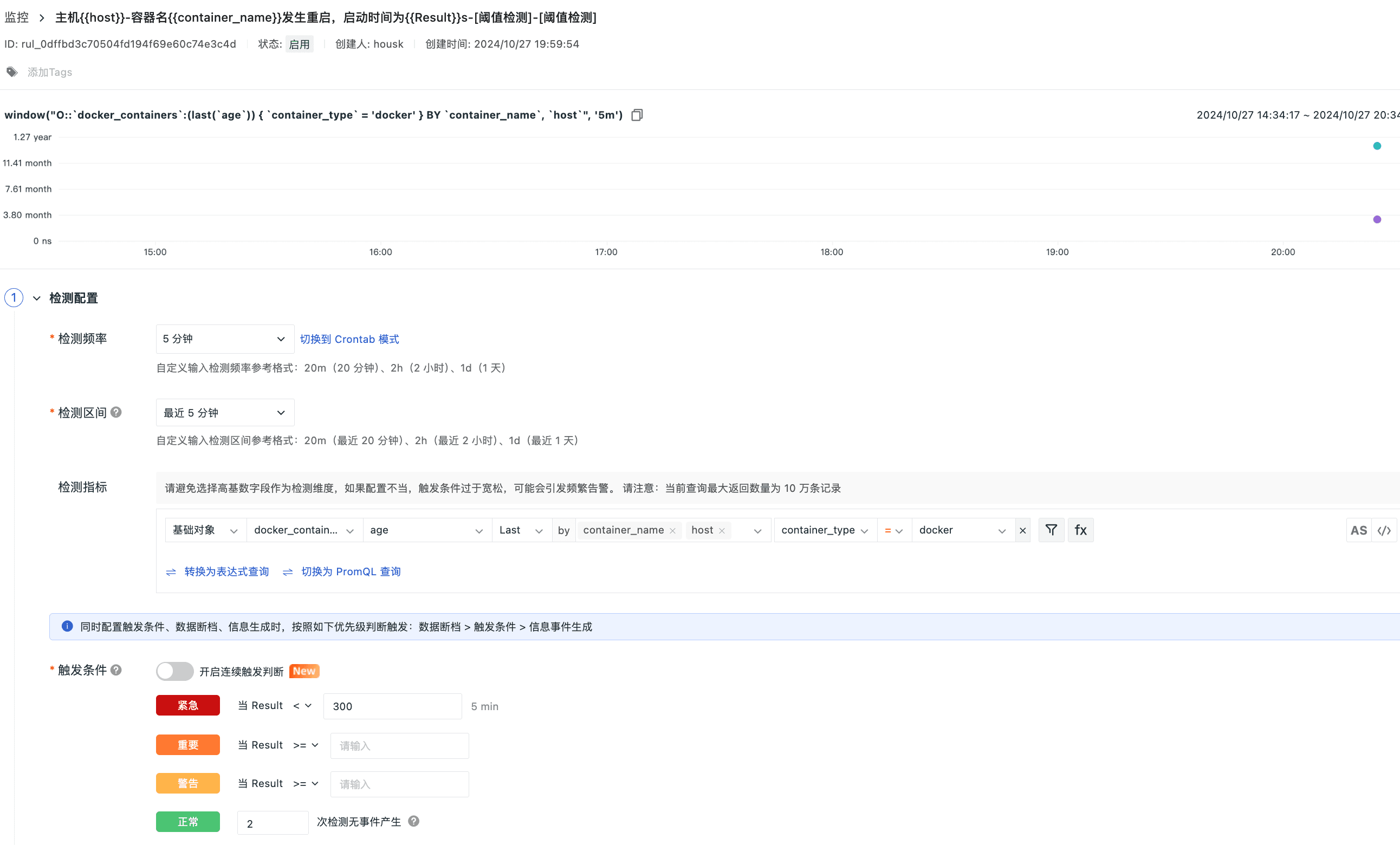Open the Last aggregation dropdown
This screenshot has height=845, width=1400.
pos(522,530)
